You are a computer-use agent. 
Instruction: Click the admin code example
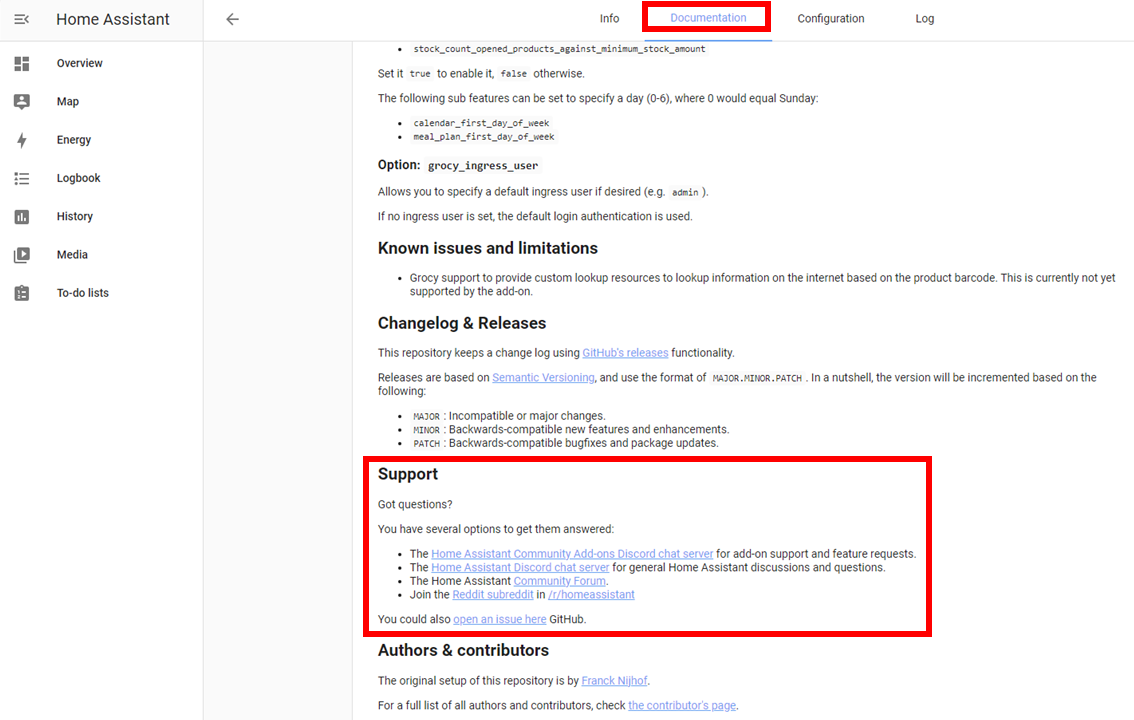(685, 192)
